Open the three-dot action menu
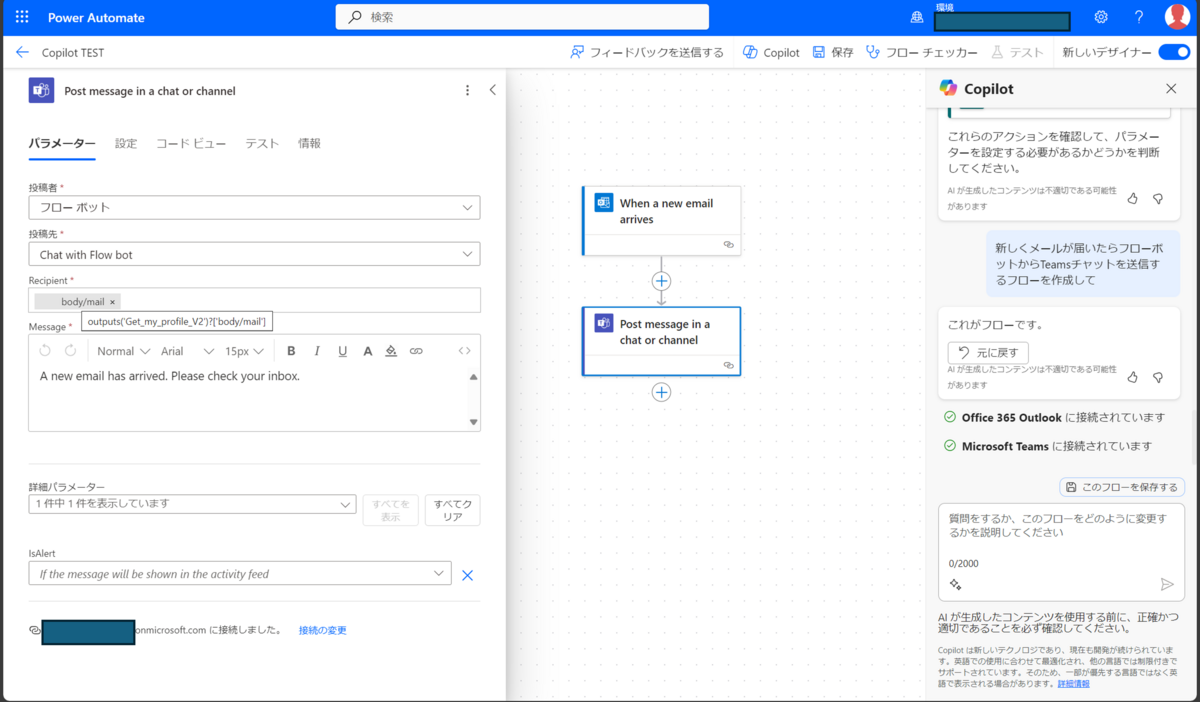This screenshot has height=702, width=1200. coord(467,90)
